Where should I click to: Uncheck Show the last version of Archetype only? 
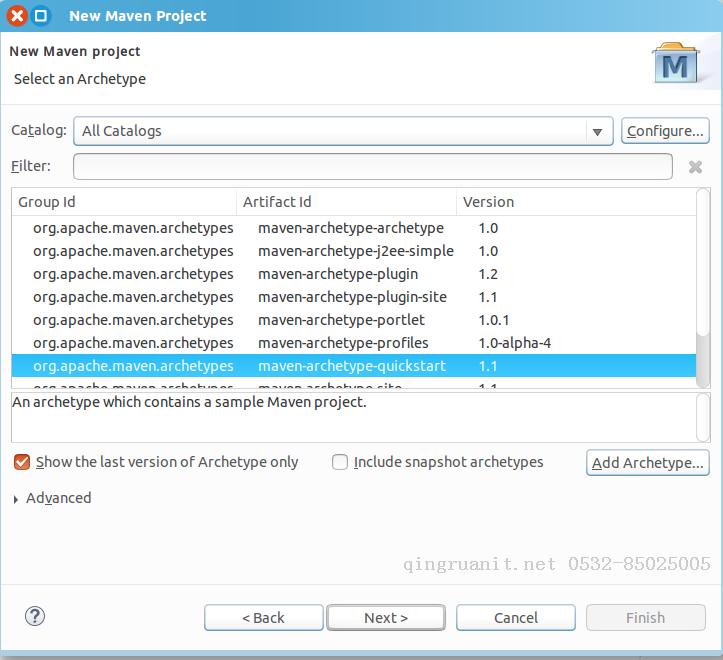click(21, 462)
